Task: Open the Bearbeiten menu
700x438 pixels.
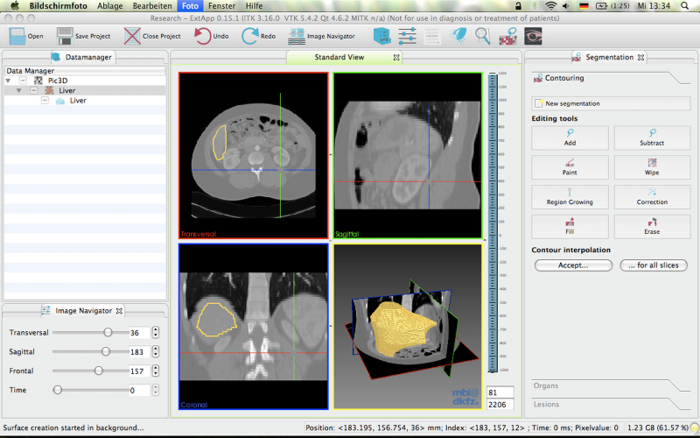Action: (152, 6)
